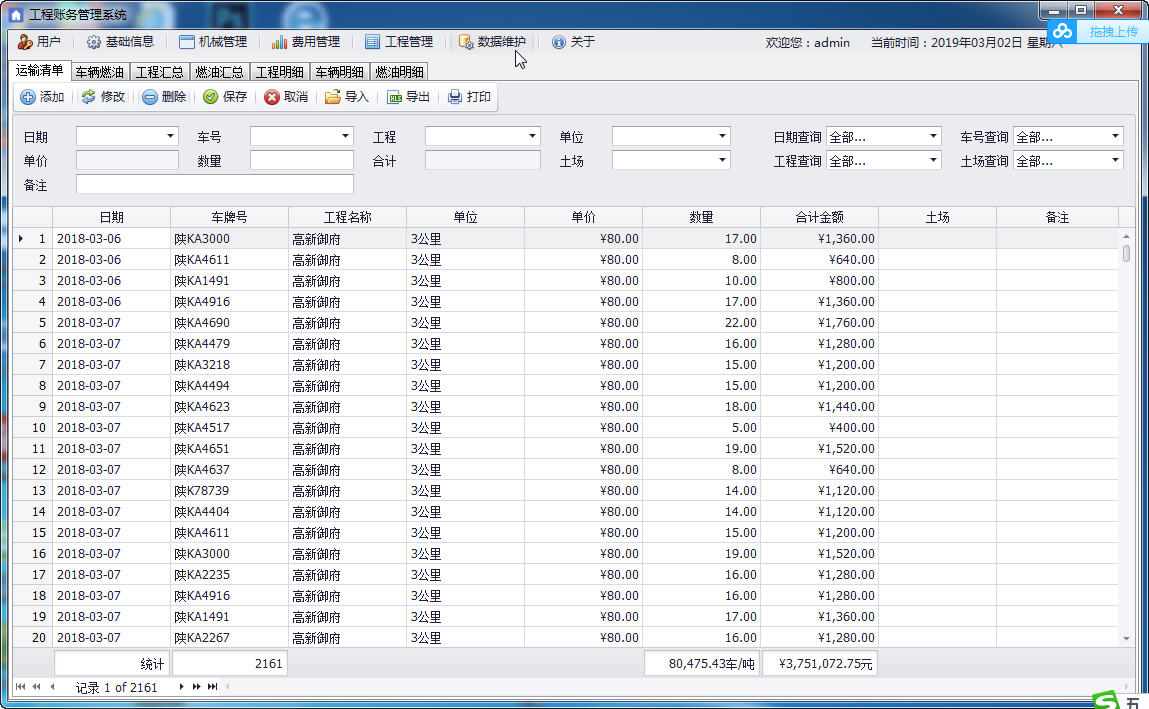Import data via the 导入 icon
Viewport: 1149px width, 709px height.
(x=333, y=97)
